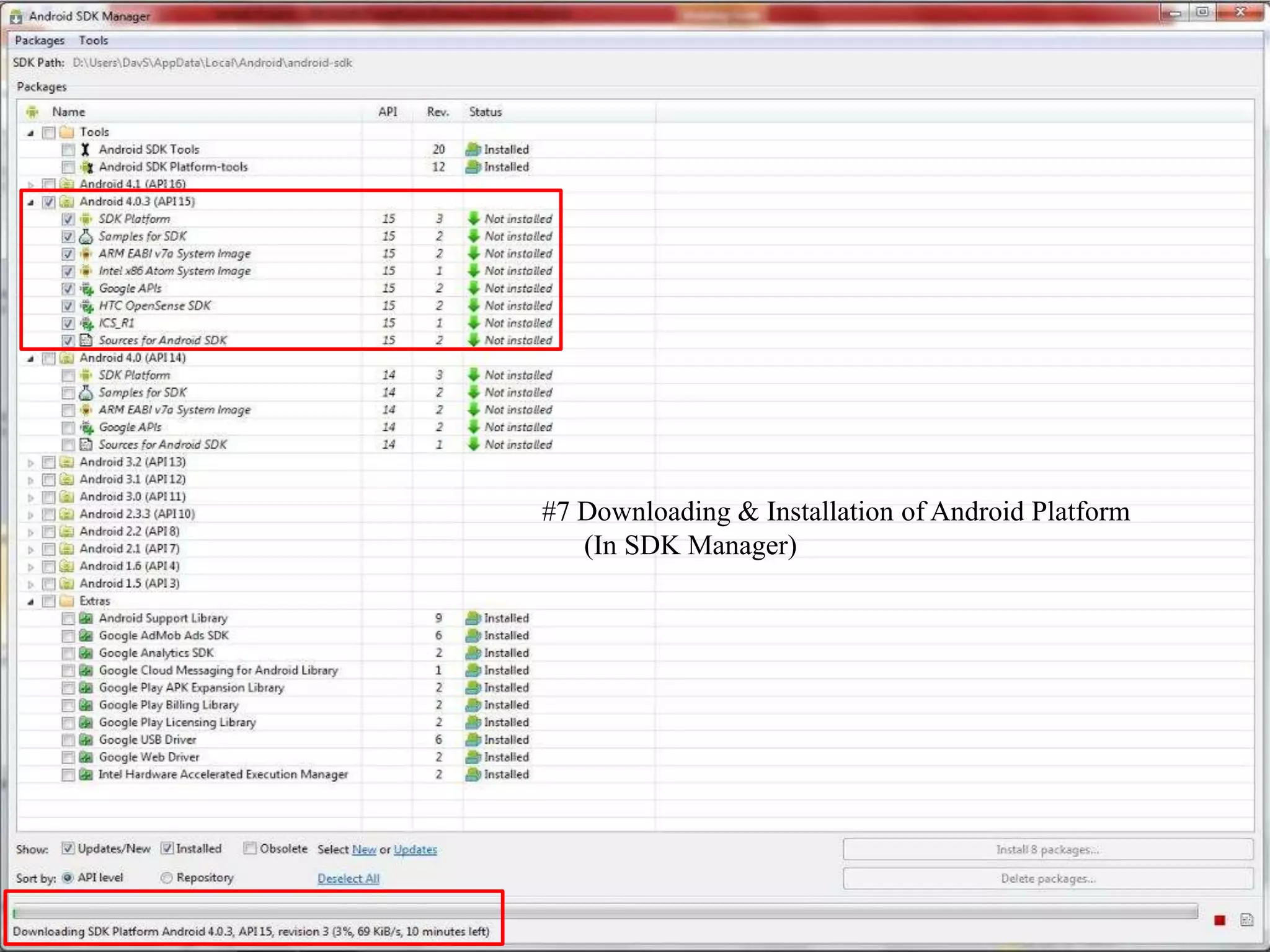This screenshot has height=952, width=1270.
Task: Click the Rev. column header
Action: [x=438, y=112]
